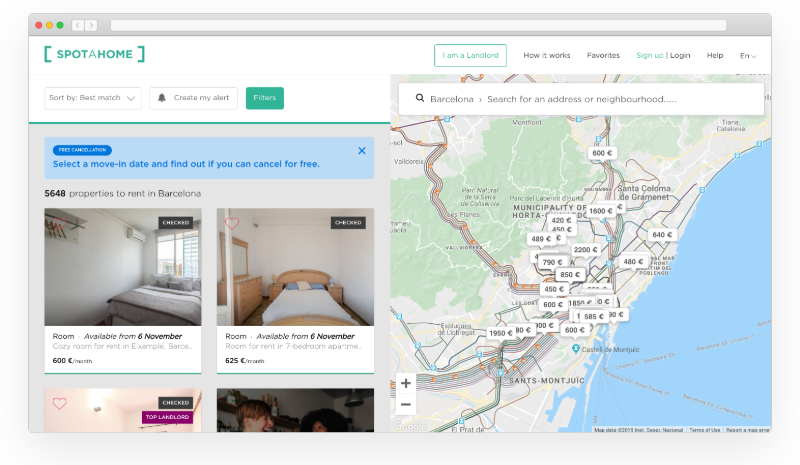This screenshot has height=465, width=800.
Task: Open the 7-bedroom apartment room photo
Action: tap(295, 267)
